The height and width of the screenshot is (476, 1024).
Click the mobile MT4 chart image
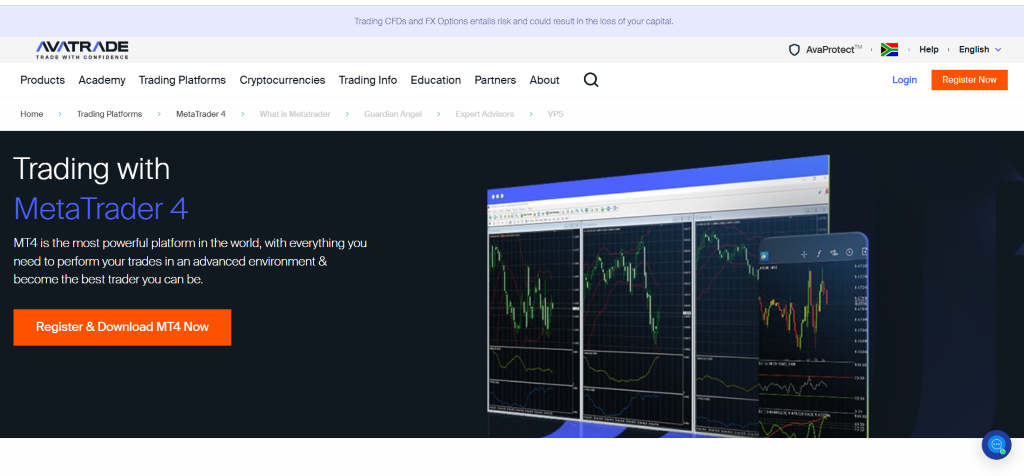(814, 334)
